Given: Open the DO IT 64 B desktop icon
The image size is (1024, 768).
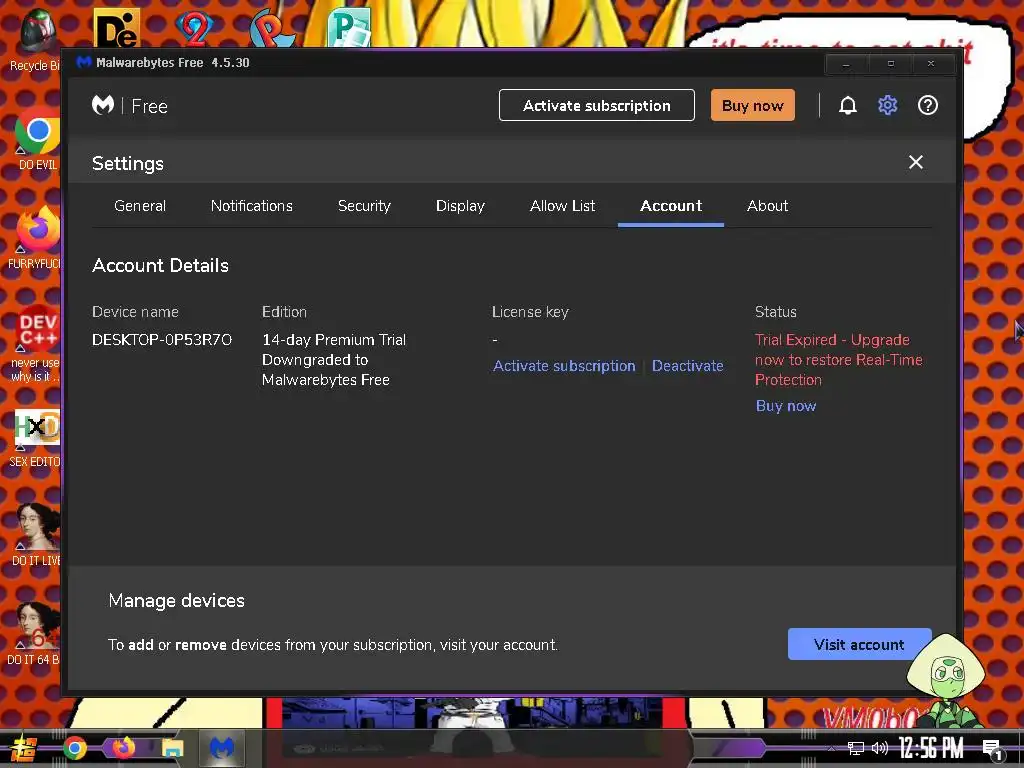Looking at the screenshot, I should click(x=34, y=633).
